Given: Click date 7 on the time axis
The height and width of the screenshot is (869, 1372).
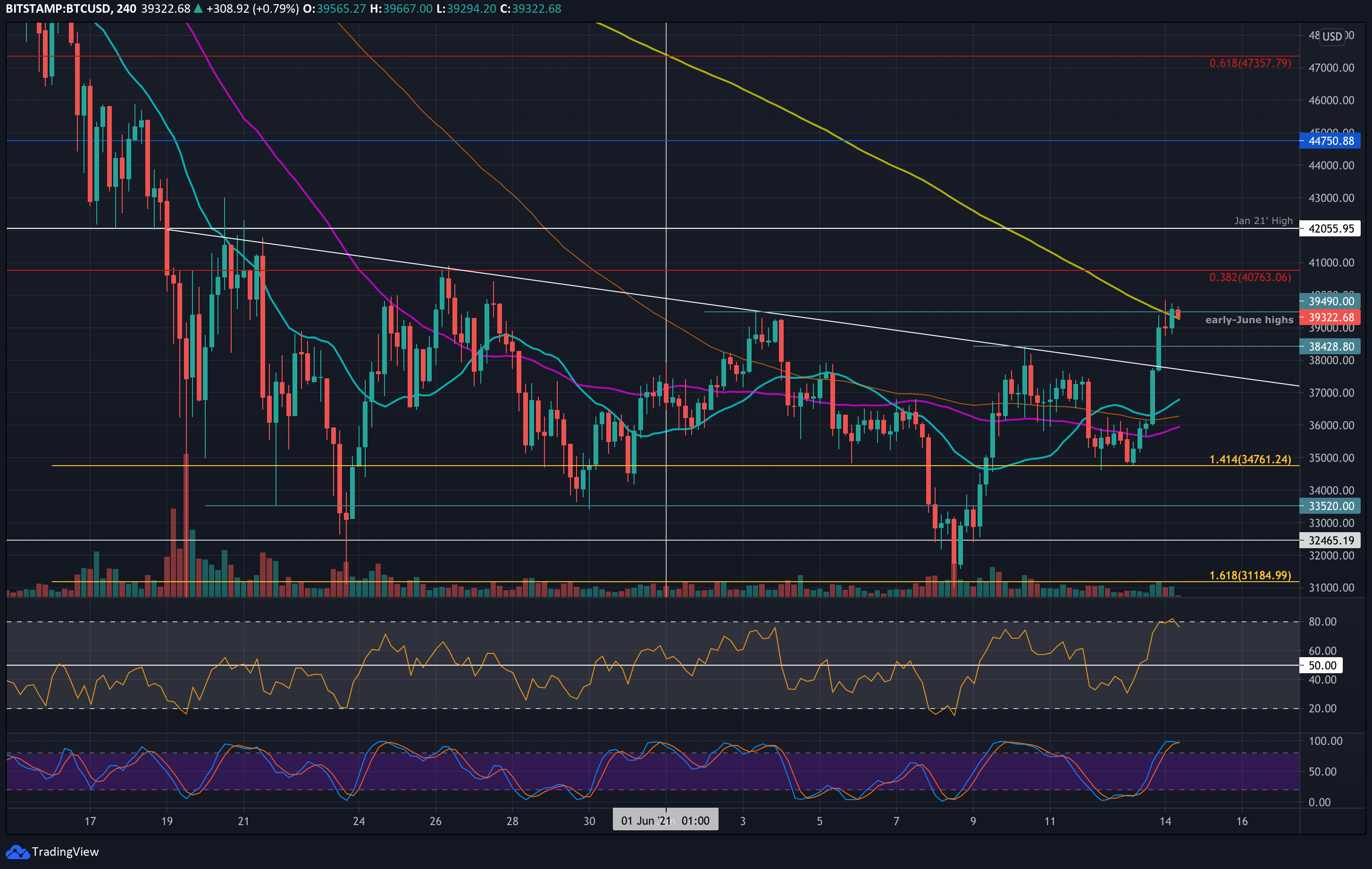Looking at the screenshot, I should tap(896, 821).
